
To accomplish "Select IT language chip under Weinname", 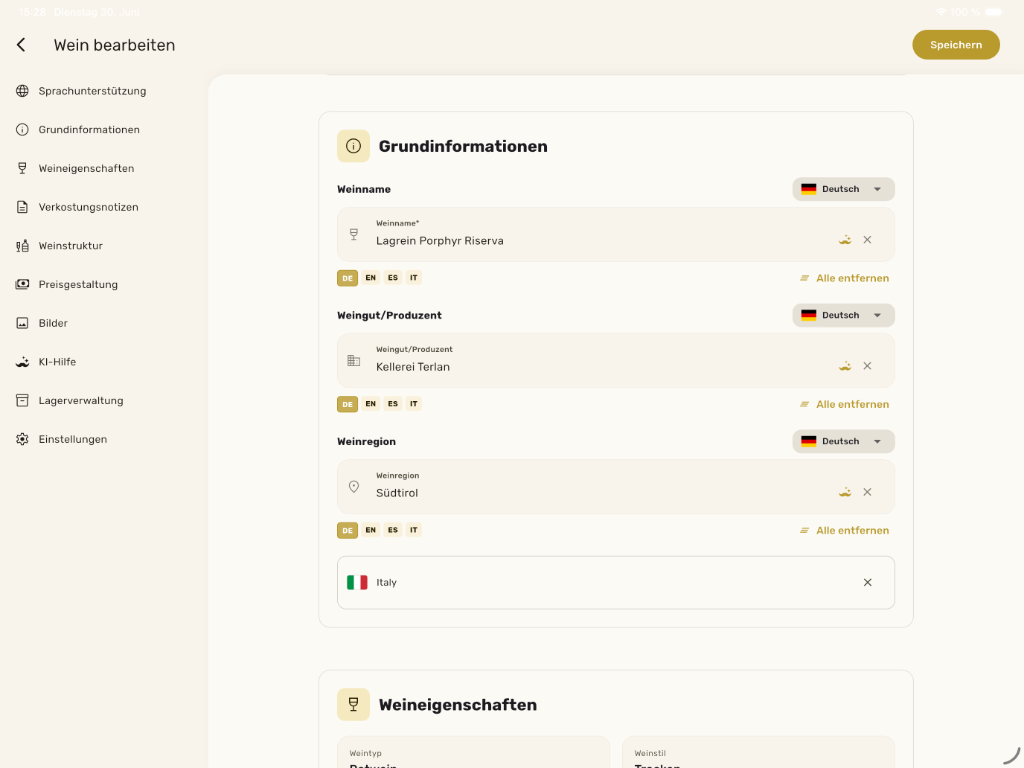I will pos(413,278).
